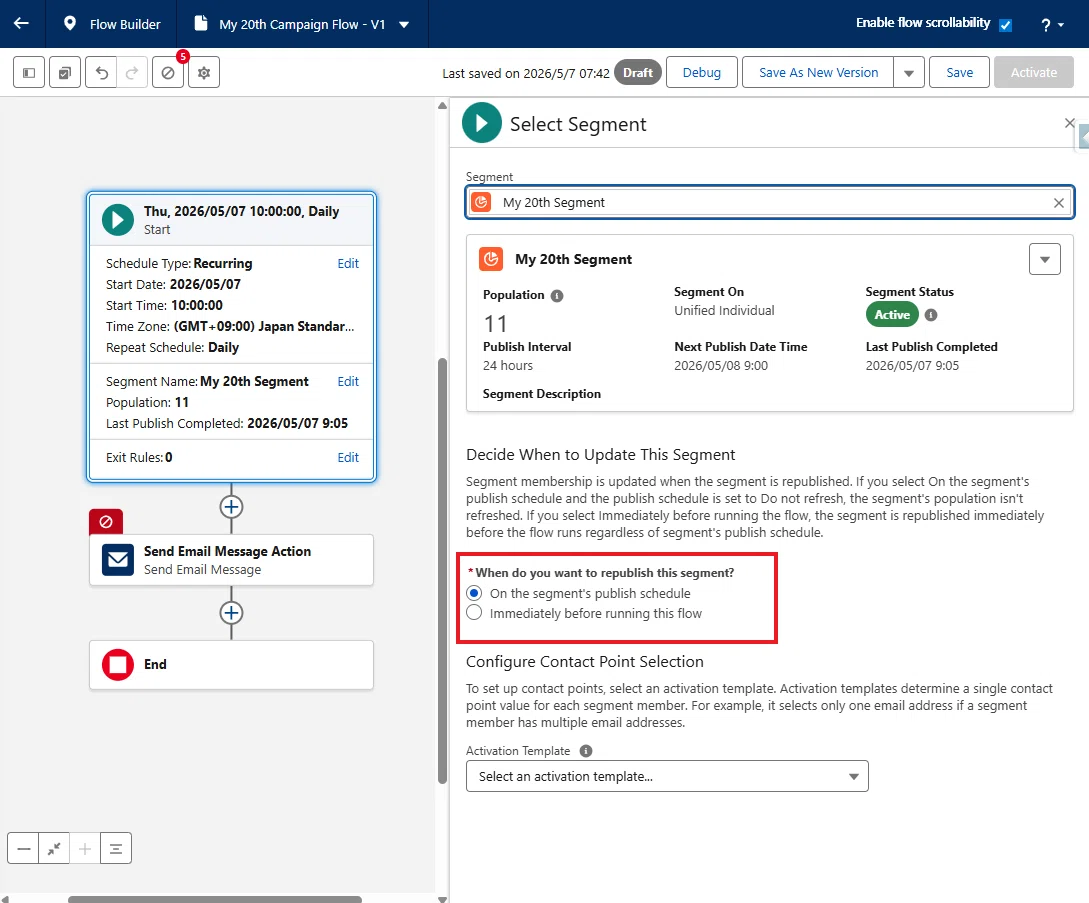Click the auto-layout align icon
The width and height of the screenshot is (1089, 903).
(116, 848)
